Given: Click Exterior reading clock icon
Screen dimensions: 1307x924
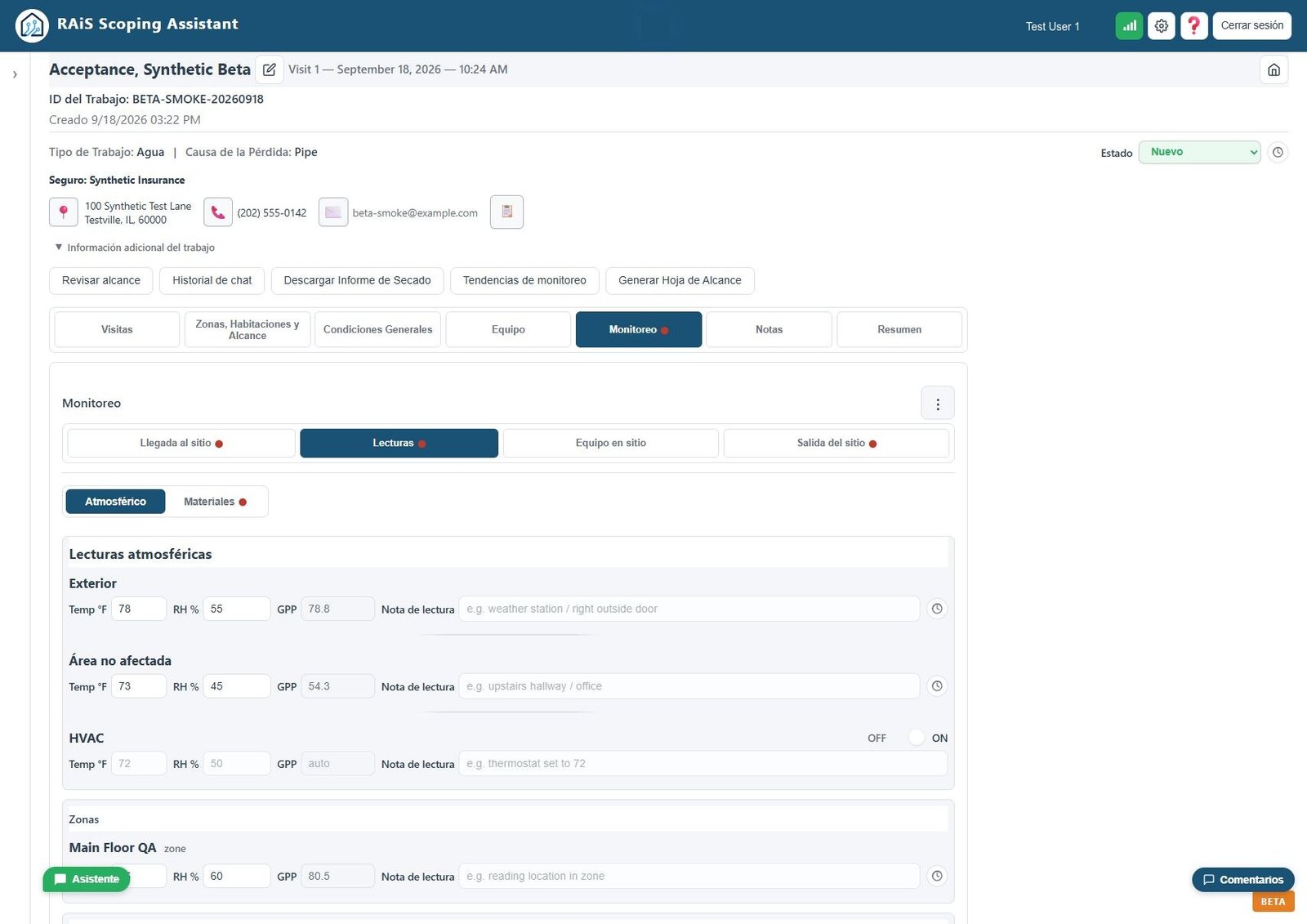Looking at the screenshot, I should 937,609.
